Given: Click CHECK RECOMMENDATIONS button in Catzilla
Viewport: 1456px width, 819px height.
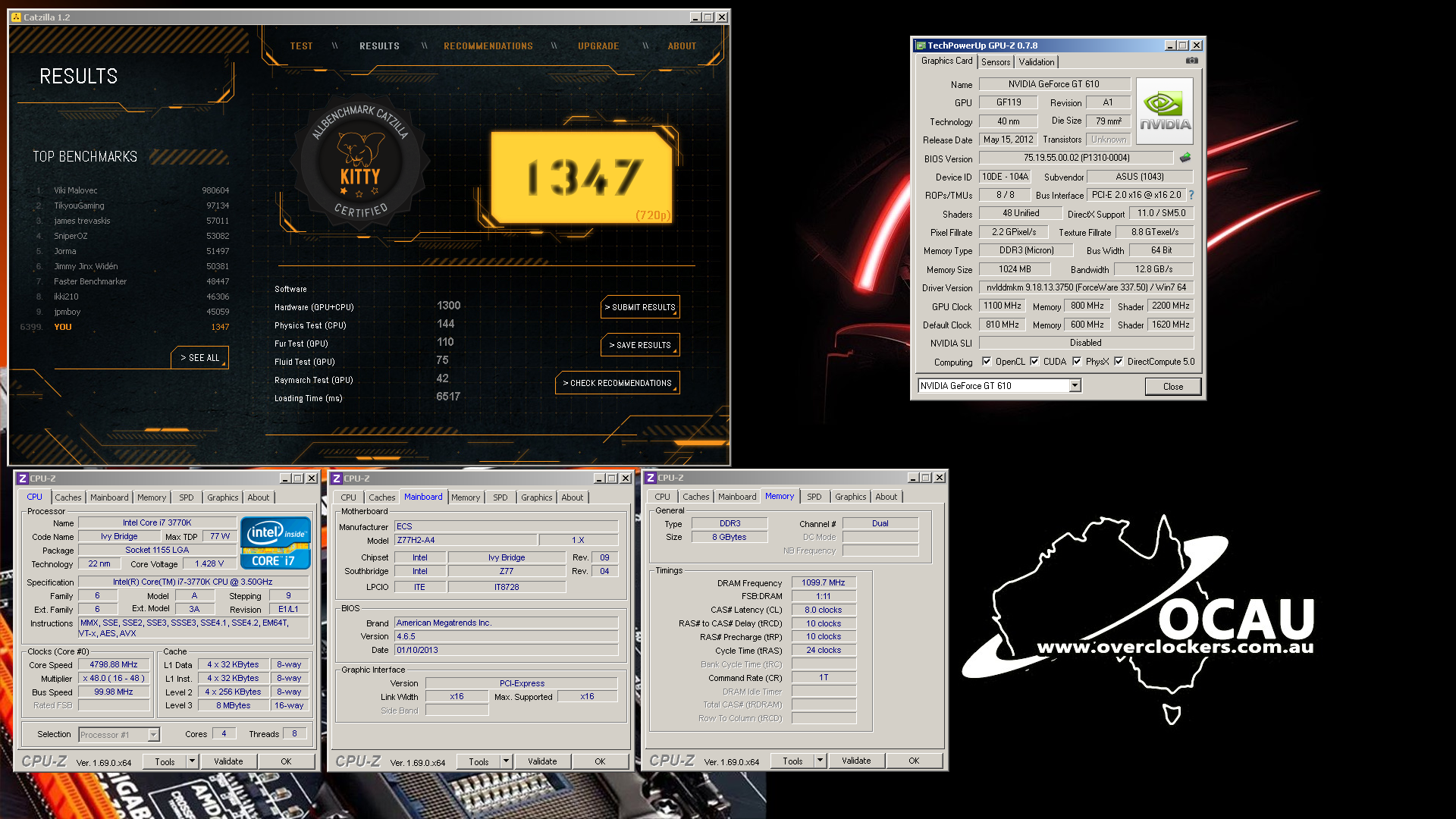Looking at the screenshot, I should click(617, 383).
